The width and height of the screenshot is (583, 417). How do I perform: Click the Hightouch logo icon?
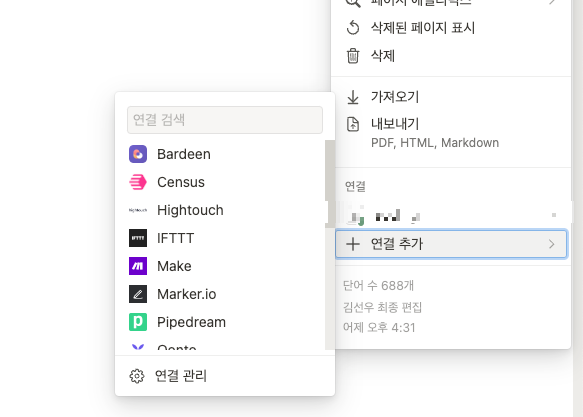coord(138,210)
